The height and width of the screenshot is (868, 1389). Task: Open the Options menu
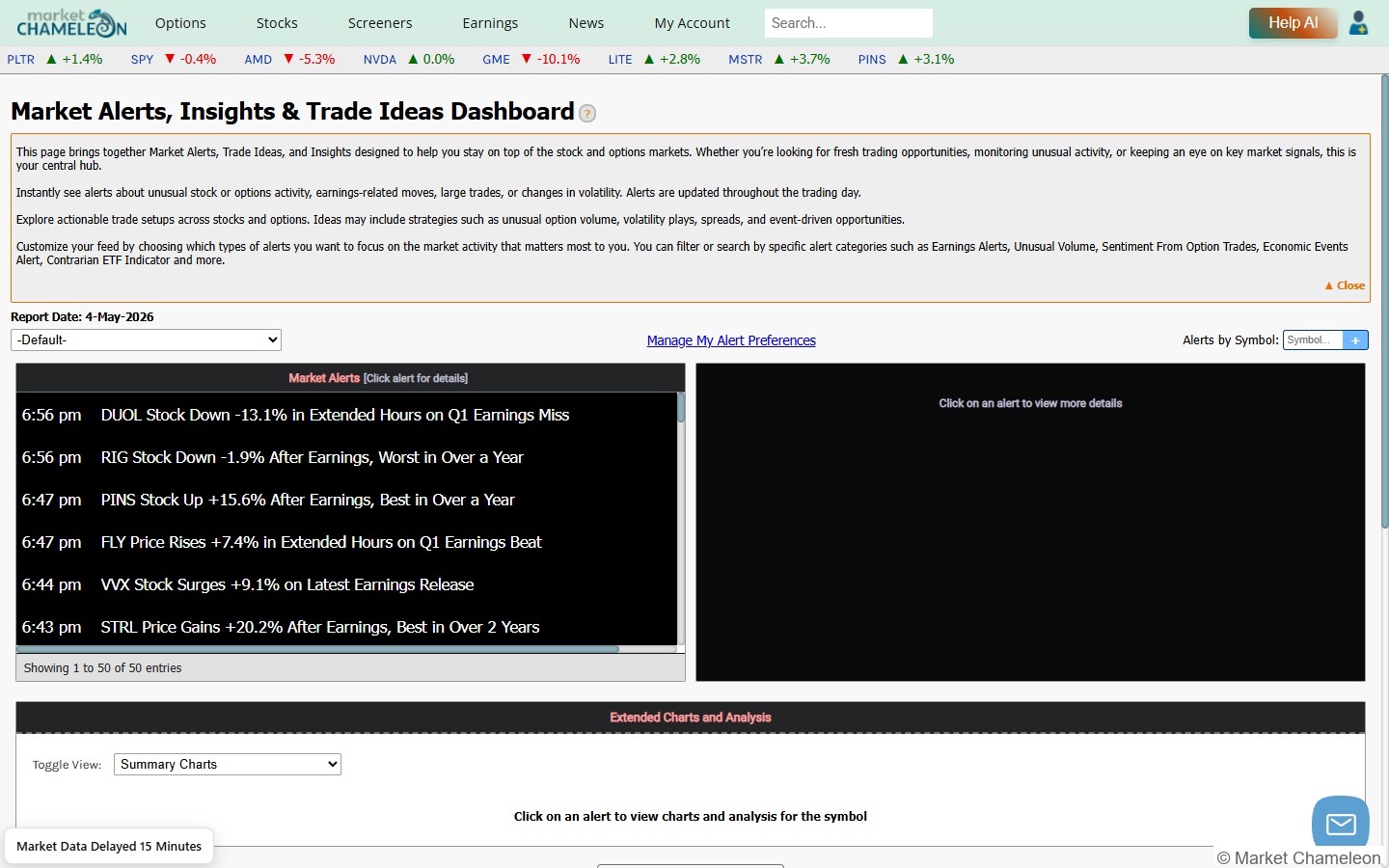(x=180, y=23)
